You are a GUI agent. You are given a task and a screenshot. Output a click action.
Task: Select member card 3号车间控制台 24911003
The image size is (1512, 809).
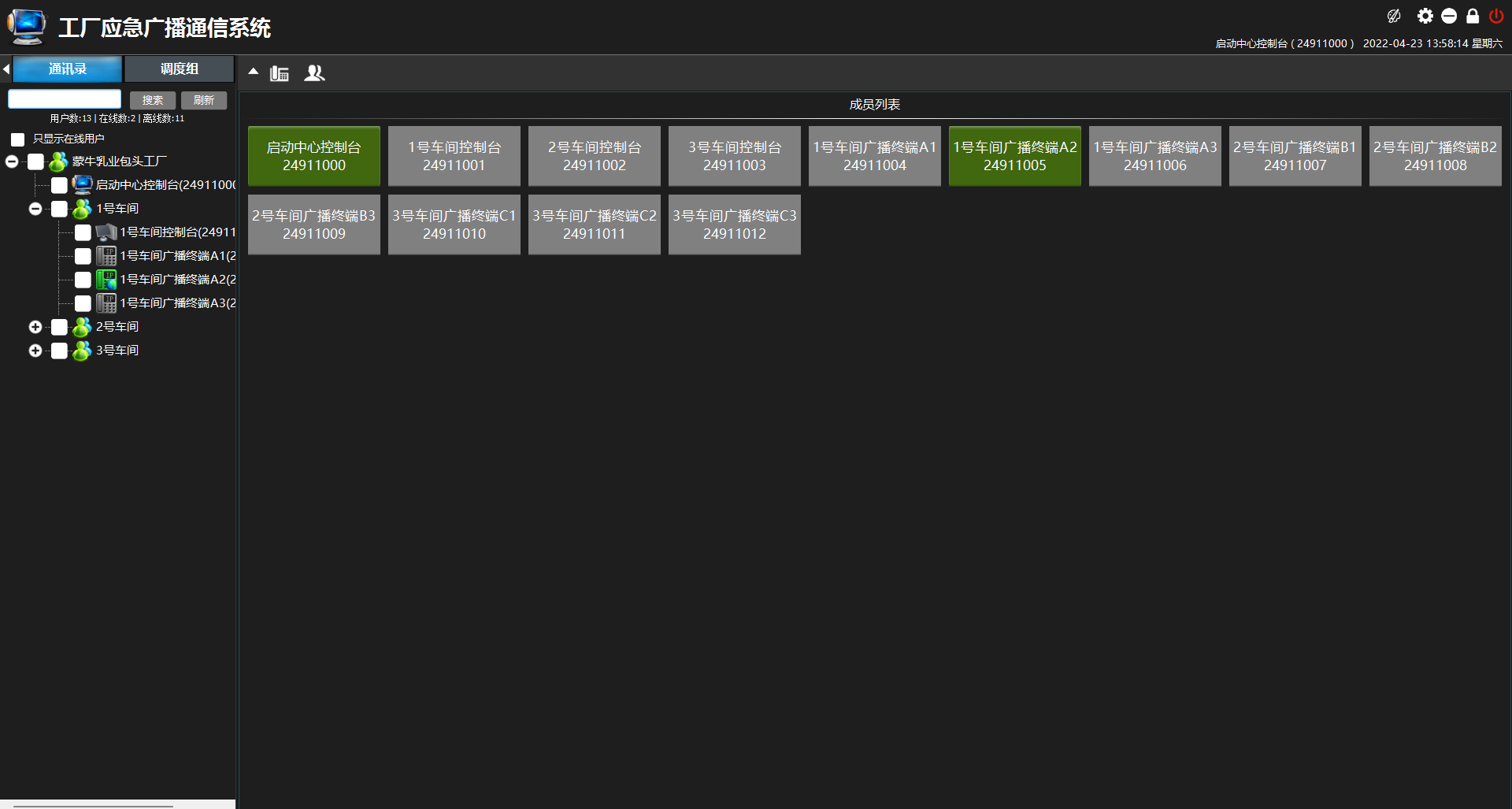click(735, 156)
